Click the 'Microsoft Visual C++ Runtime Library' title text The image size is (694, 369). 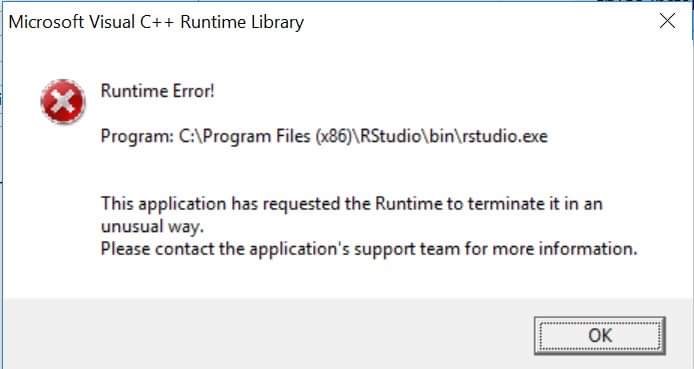(x=156, y=22)
